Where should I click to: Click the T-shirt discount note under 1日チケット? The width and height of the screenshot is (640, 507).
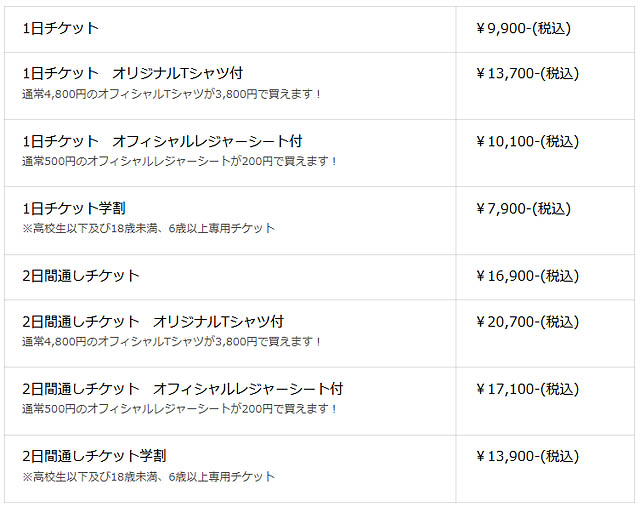pyautogui.click(x=172, y=94)
